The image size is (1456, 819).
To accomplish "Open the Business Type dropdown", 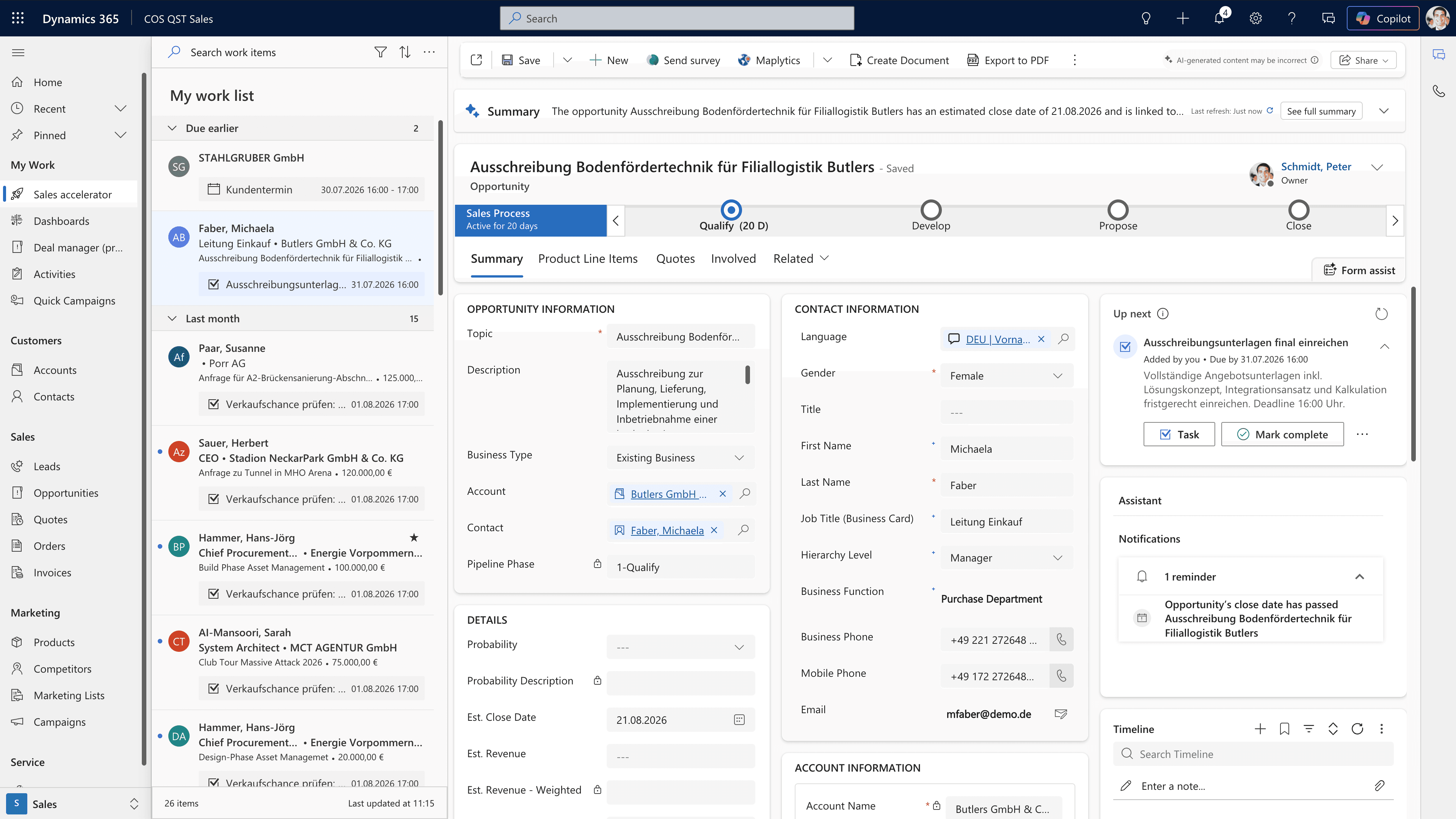I will click(681, 457).
